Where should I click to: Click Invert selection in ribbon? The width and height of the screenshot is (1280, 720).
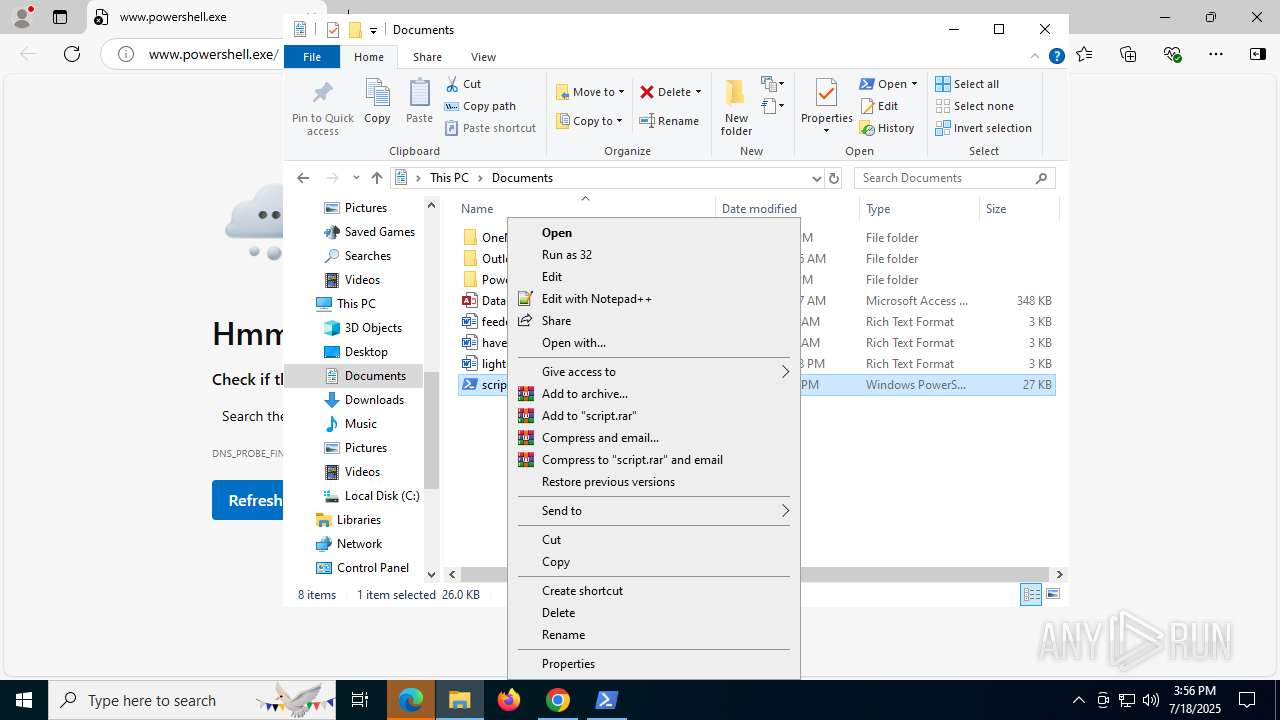[983, 128]
